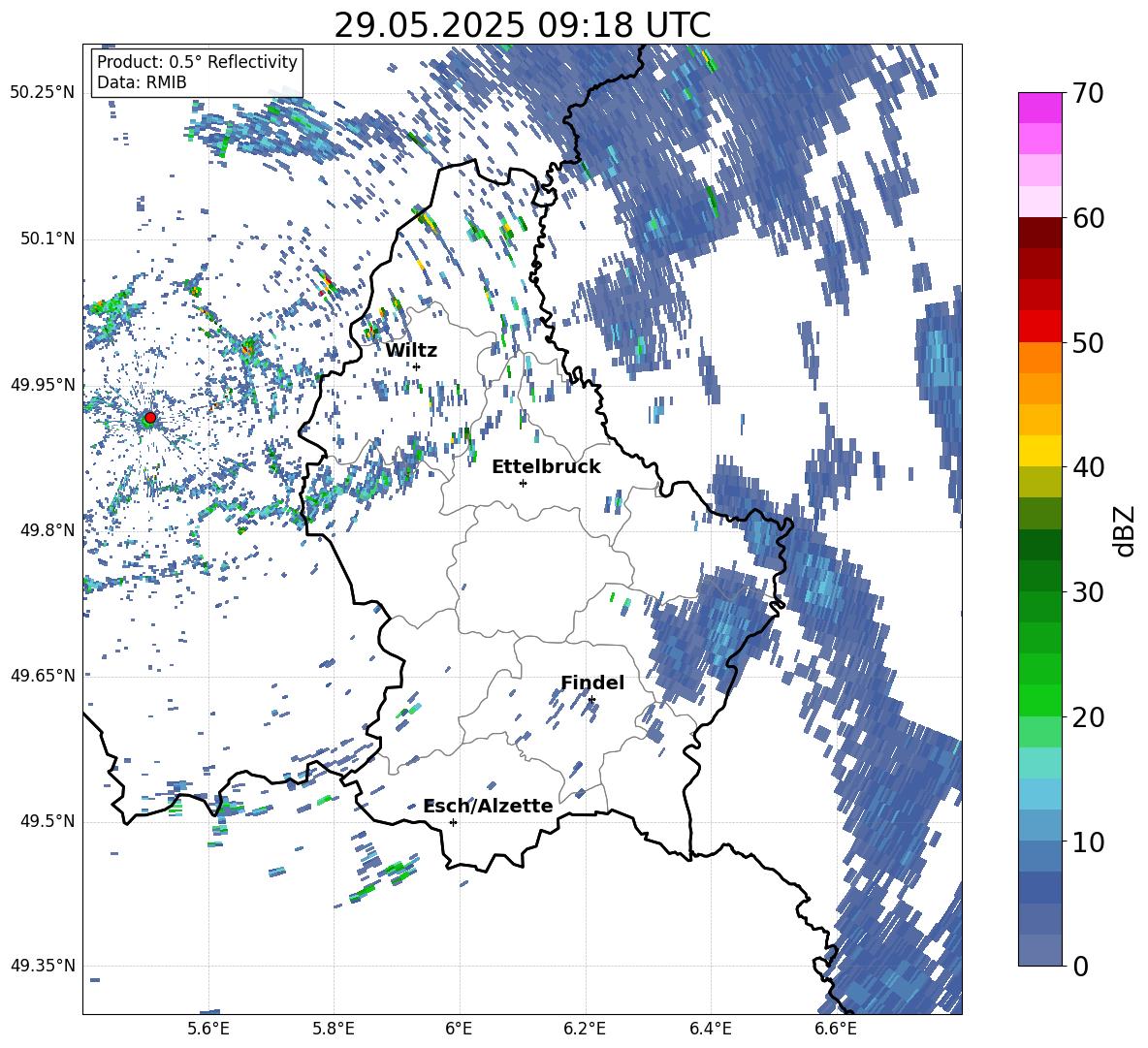Click the 6°E longitude label
1148x1048 pixels.
459,1029
